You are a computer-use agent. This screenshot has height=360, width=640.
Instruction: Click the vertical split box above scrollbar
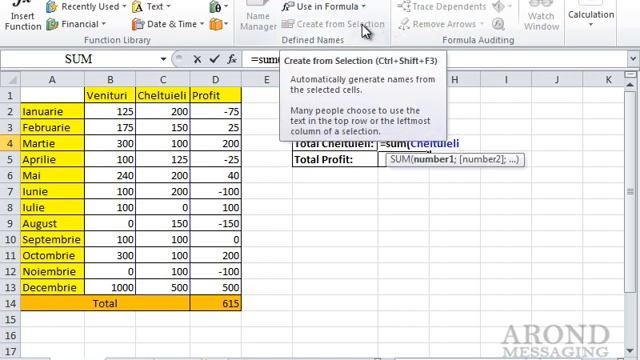point(630,75)
